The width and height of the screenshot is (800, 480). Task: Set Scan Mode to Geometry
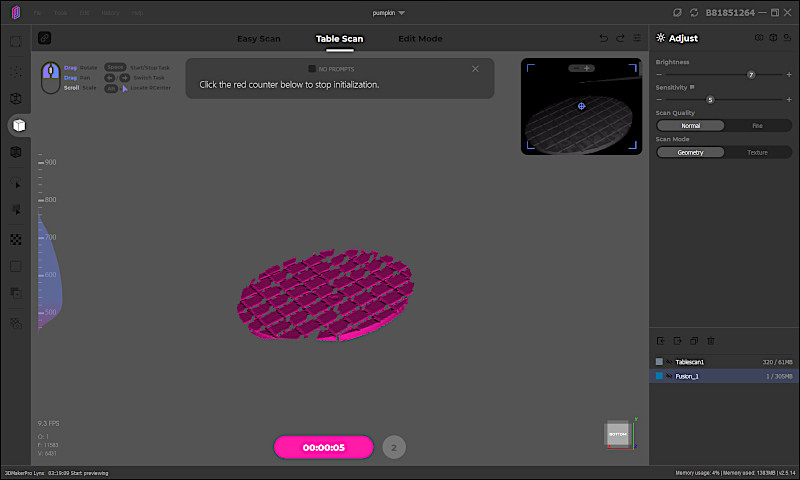click(690, 153)
